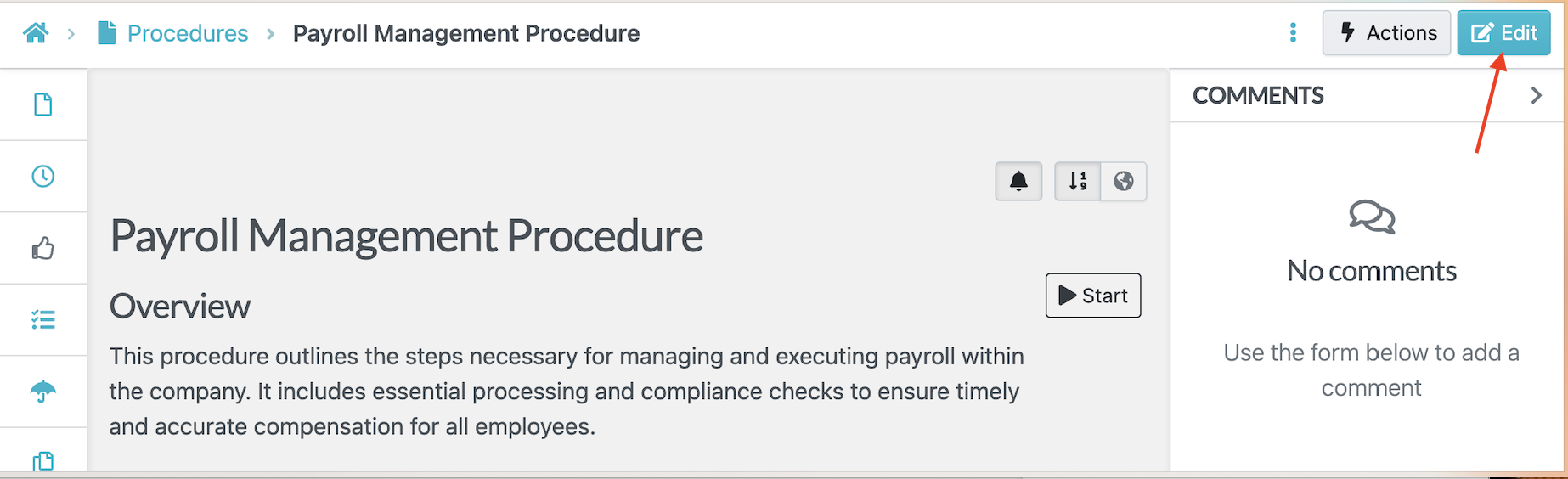The height and width of the screenshot is (479, 1568).
Task: Open the checklist icon in sidebar
Action: (x=43, y=319)
